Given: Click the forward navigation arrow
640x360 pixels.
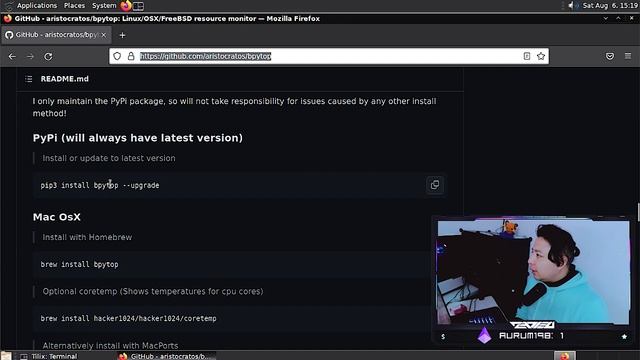Looking at the screenshot, I should [30, 56].
